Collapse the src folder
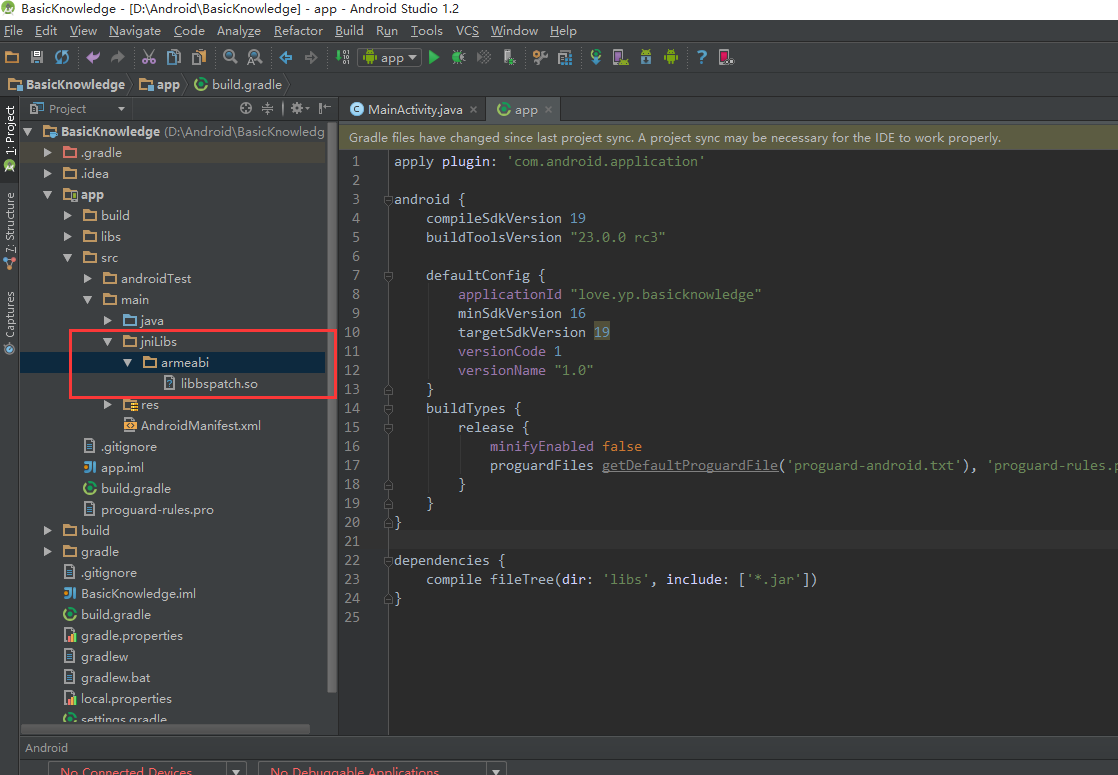The width and height of the screenshot is (1118, 775). [68, 257]
